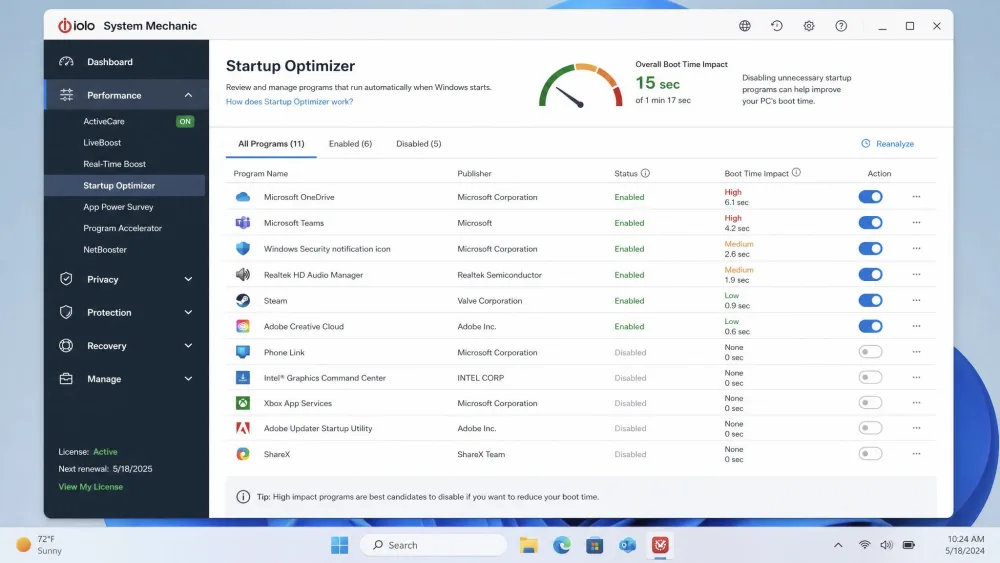Click the Adobe Creative Cloud icon
This screenshot has width=1000, height=563.
pyautogui.click(x=243, y=326)
